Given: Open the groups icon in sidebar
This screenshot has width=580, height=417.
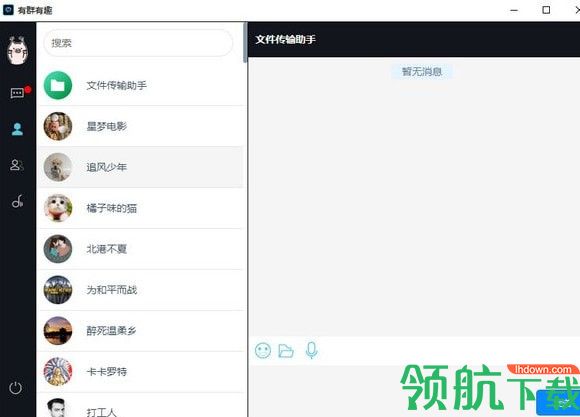Looking at the screenshot, I should tap(17, 165).
